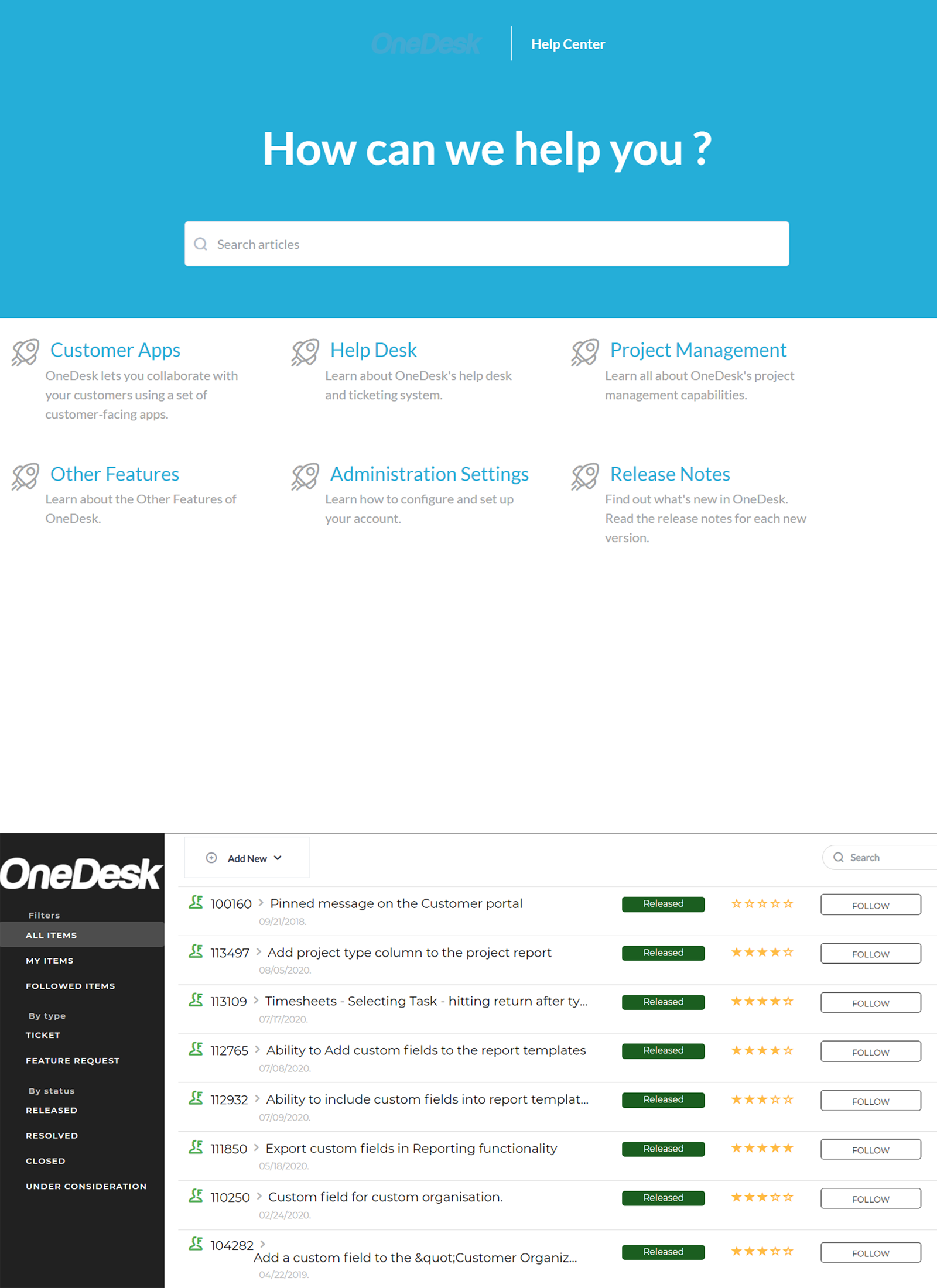Filter by type Feature Request
The width and height of the screenshot is (937, 1288).
coord(73,1060)
